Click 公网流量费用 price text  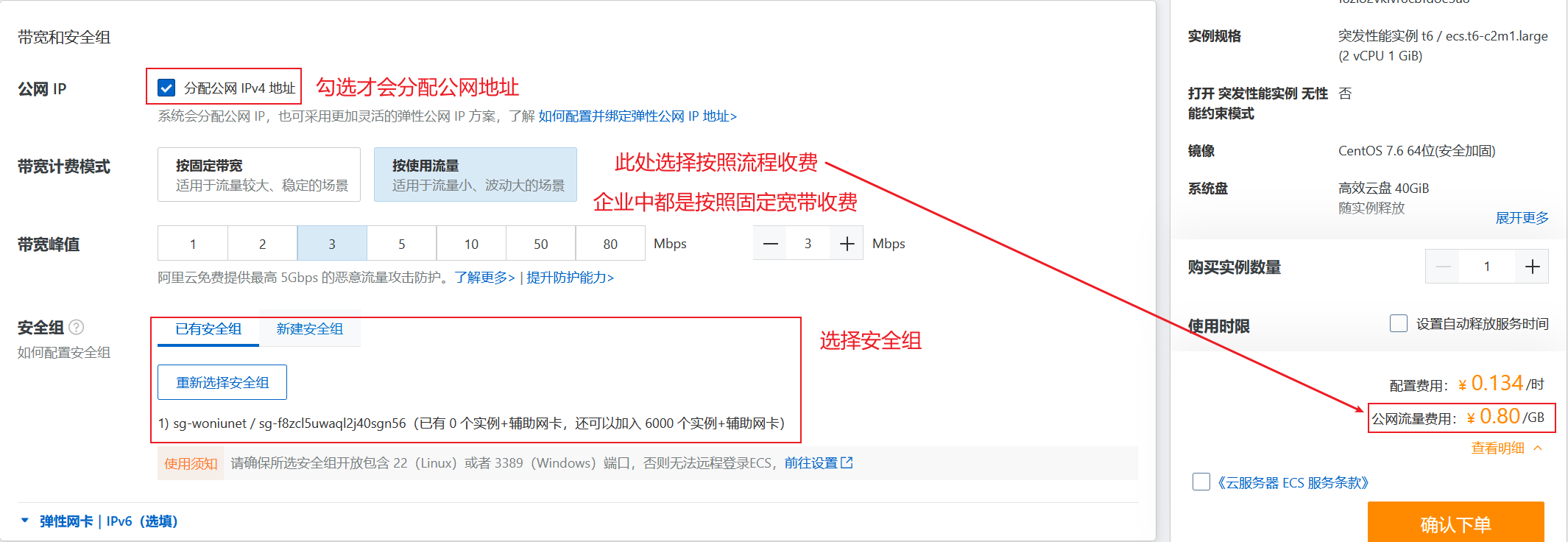click(1458, 418)
